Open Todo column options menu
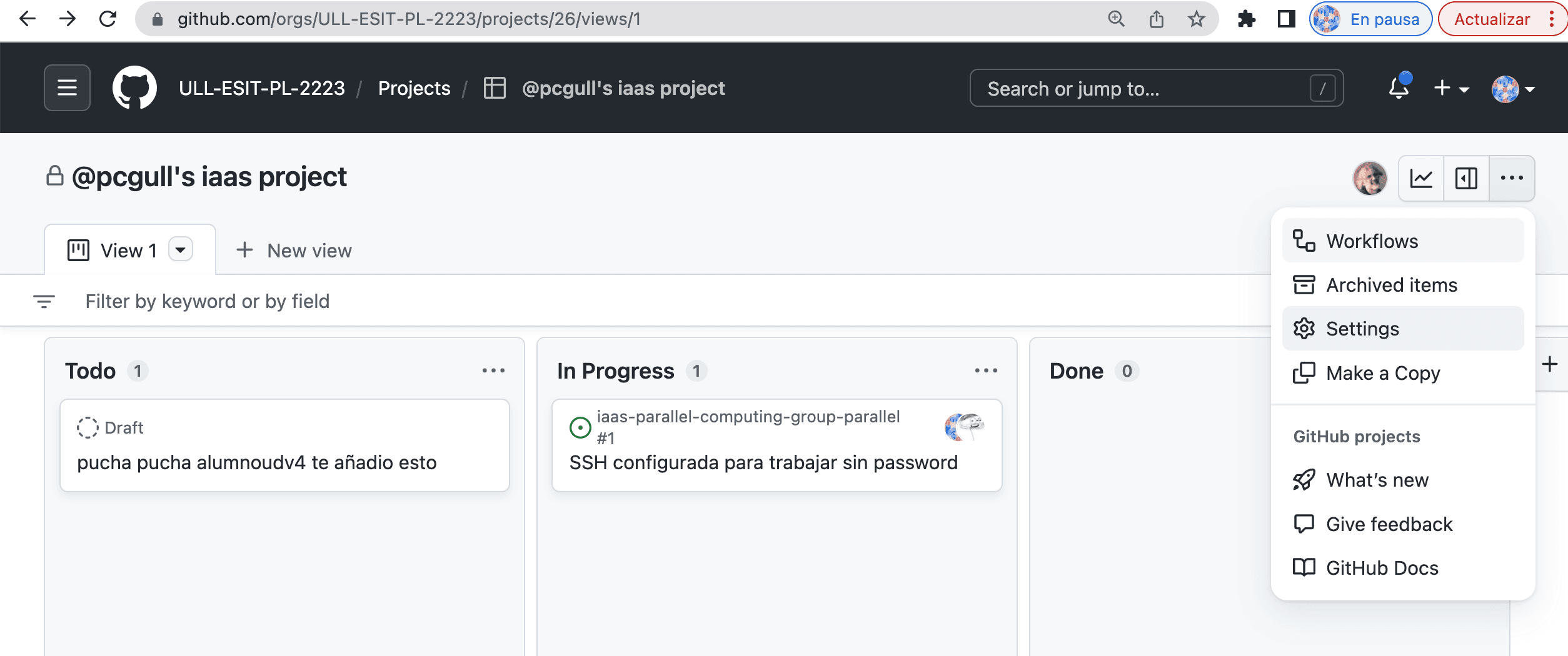This screenshot has height=656, width=1568. (x=493, y=371)
